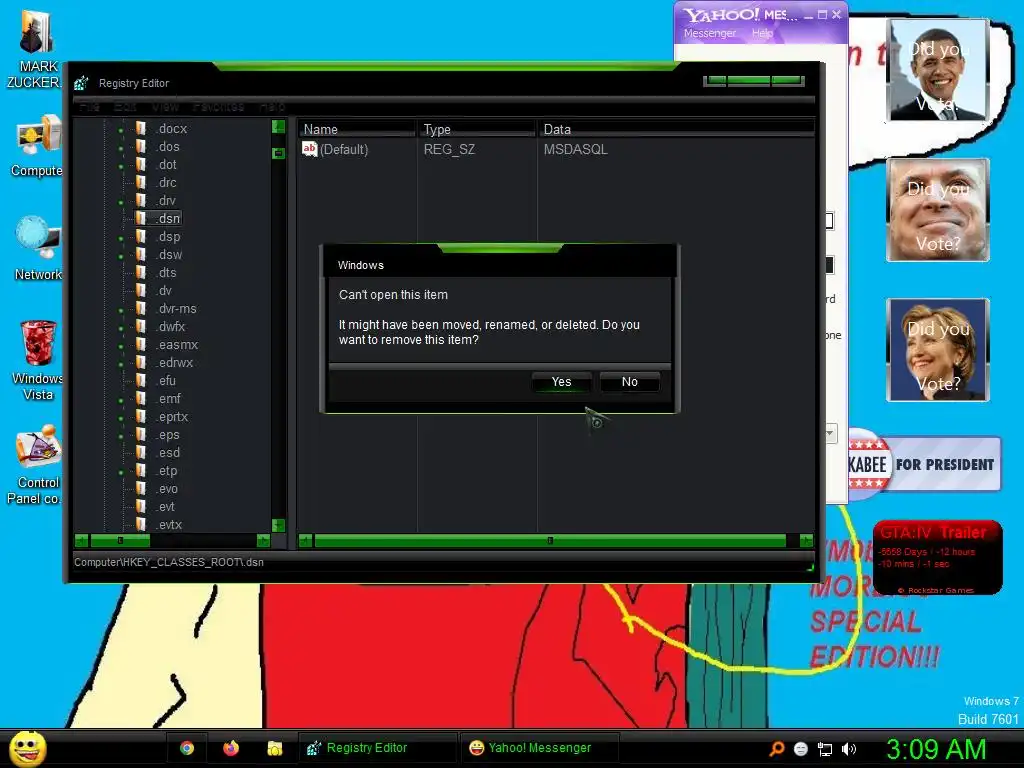Click the magnifier icon in system tray
This screenshot has height=768, width=1024.
pyautogui.click(x=776, y=748)
